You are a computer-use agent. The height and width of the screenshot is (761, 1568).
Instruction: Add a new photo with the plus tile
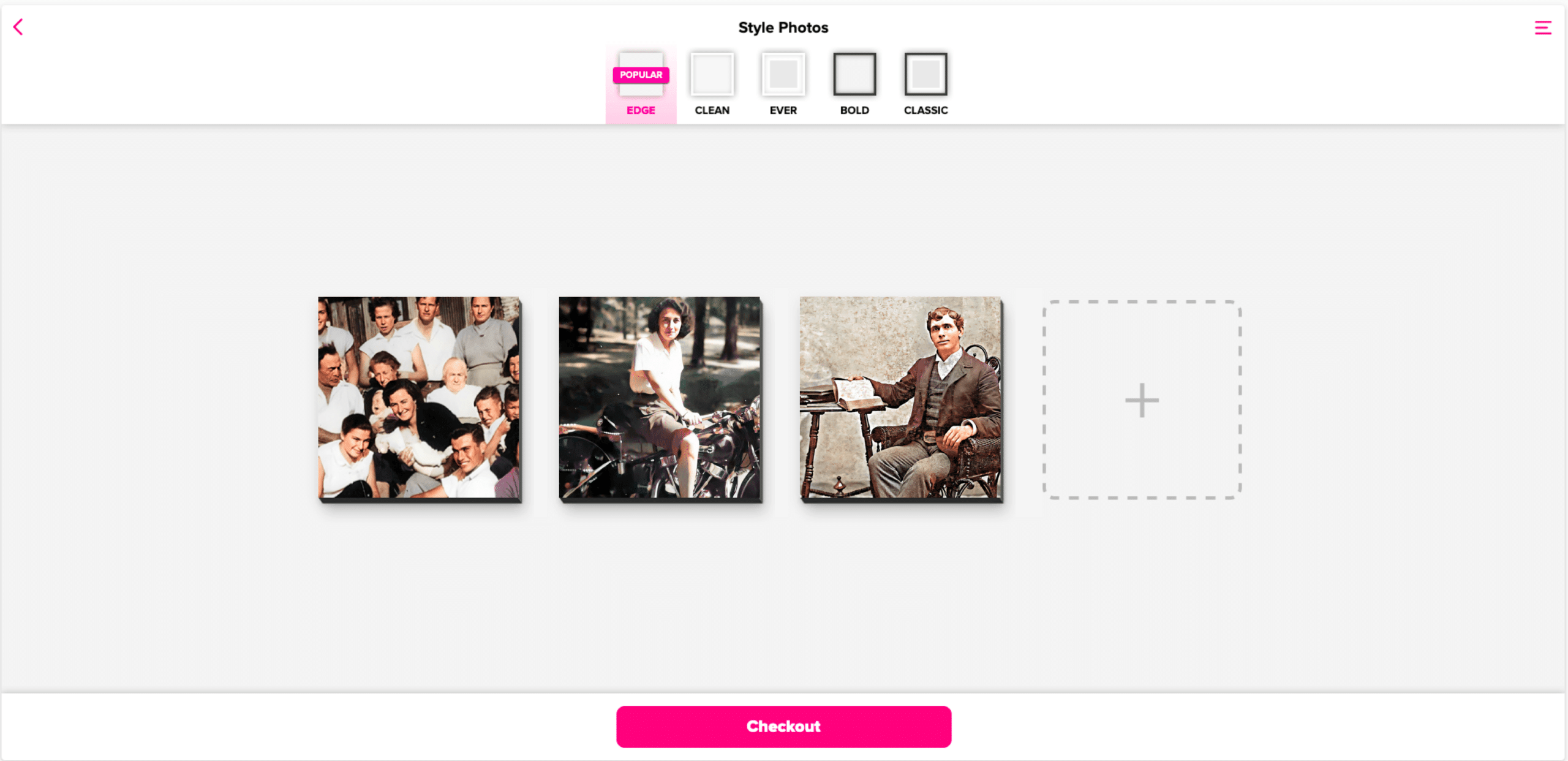click(x=1142, y=400)
